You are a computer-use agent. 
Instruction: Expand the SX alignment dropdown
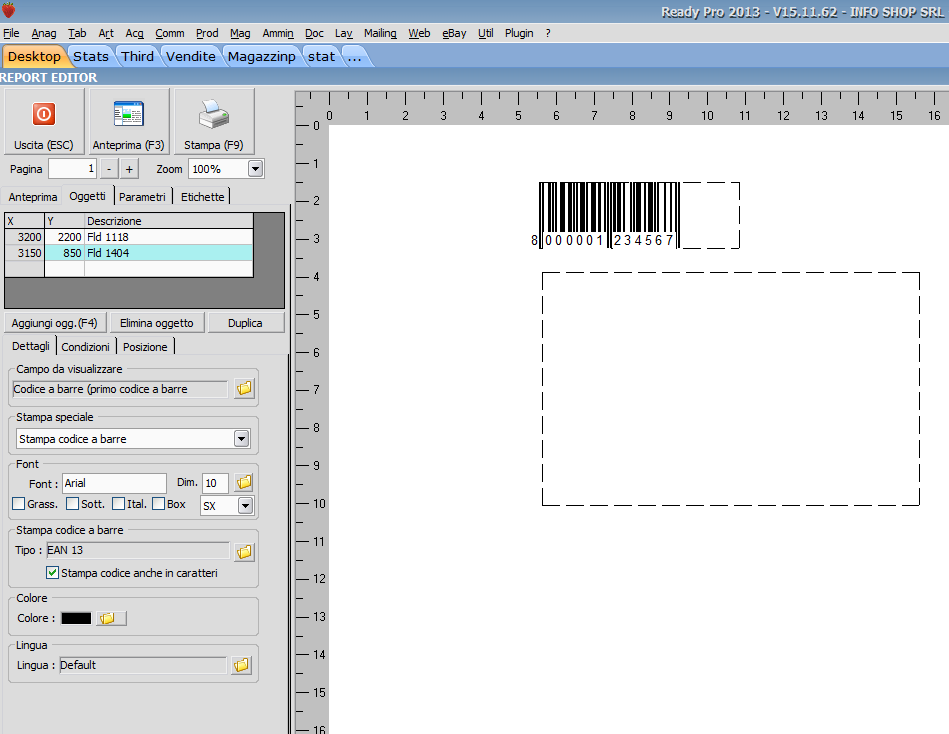pyautogui.click(x=246, y=506)
